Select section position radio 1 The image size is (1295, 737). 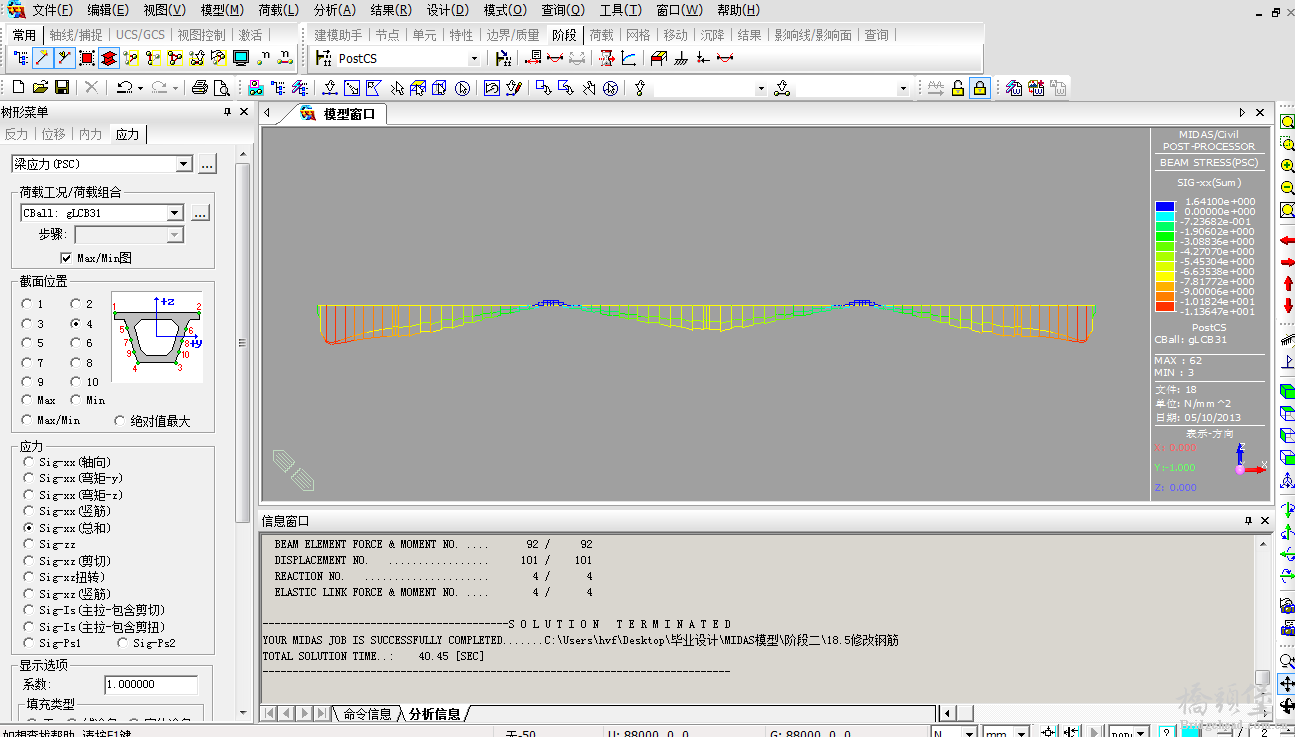click(27, 304)
